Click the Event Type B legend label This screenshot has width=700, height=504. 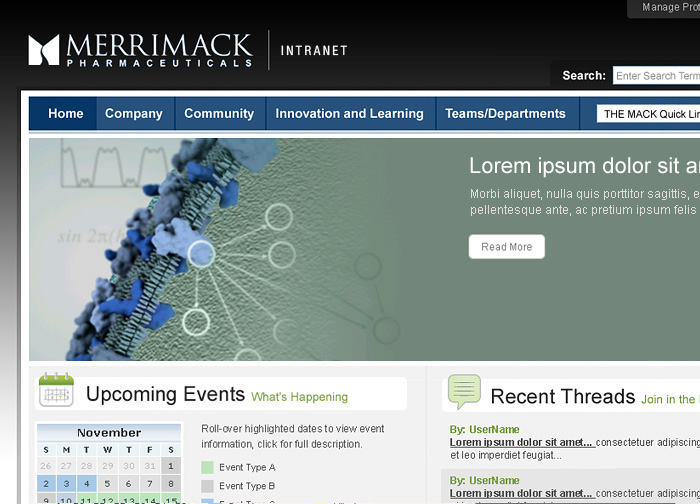pyautogui.click(x=247, y=486)
